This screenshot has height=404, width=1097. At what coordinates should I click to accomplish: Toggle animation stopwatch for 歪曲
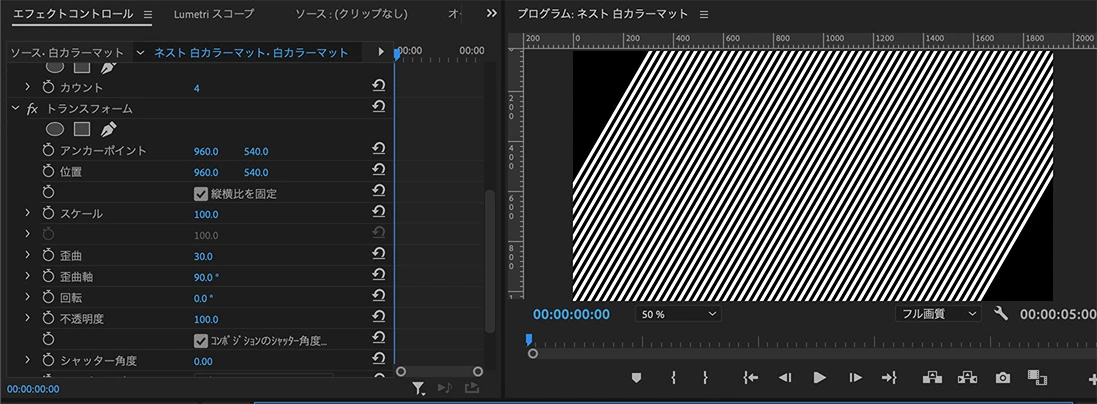point(48,256)
